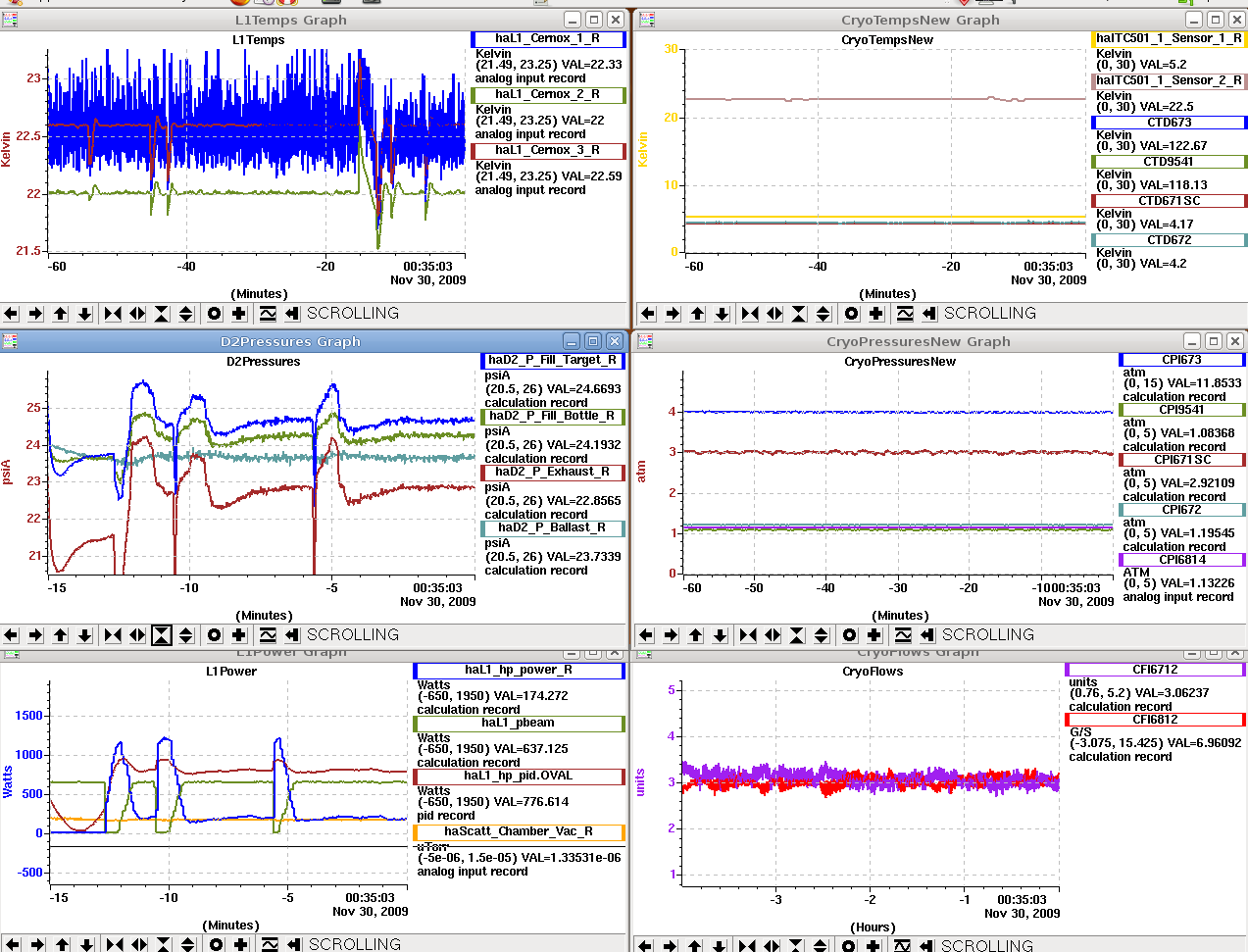
Task: Select the haL1_pbeam legend entry
Action: tap(519, 724)
